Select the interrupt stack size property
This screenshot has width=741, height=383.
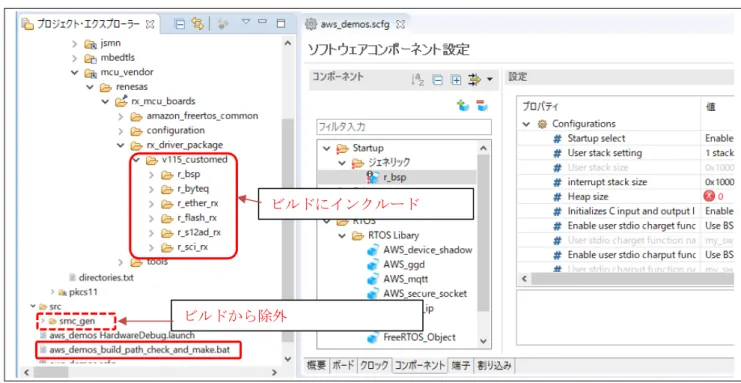pyautogui.click(x=607, y=182)
